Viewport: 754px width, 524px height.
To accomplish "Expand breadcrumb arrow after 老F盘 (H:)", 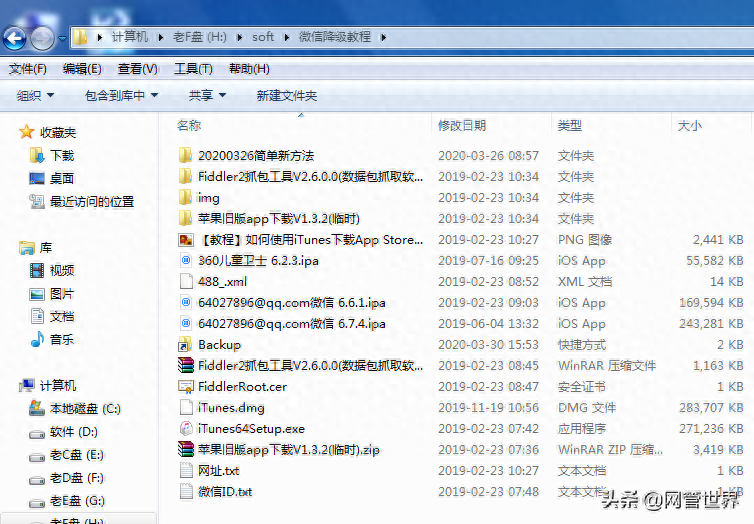I will click(x=239, y=37).
